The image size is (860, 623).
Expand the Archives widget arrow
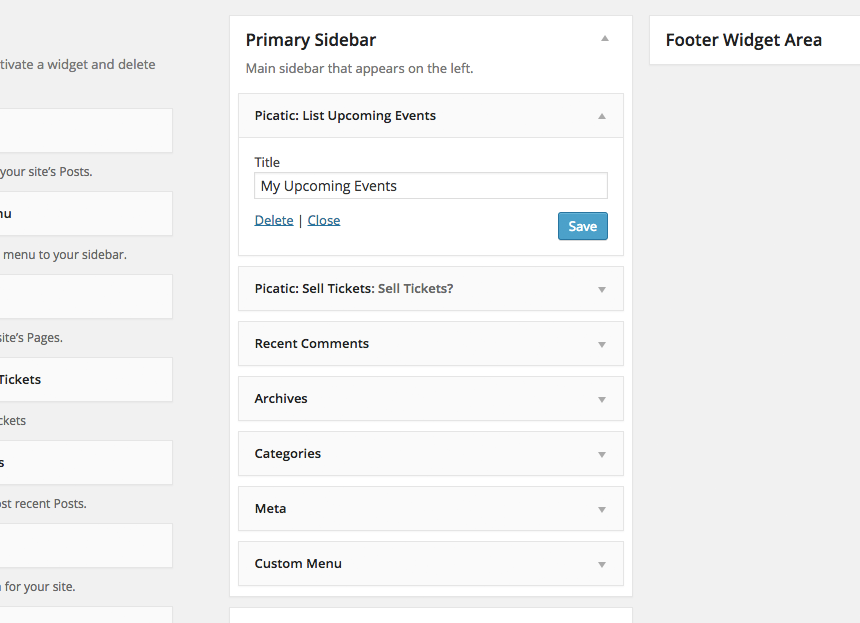[x=602, y=399]
